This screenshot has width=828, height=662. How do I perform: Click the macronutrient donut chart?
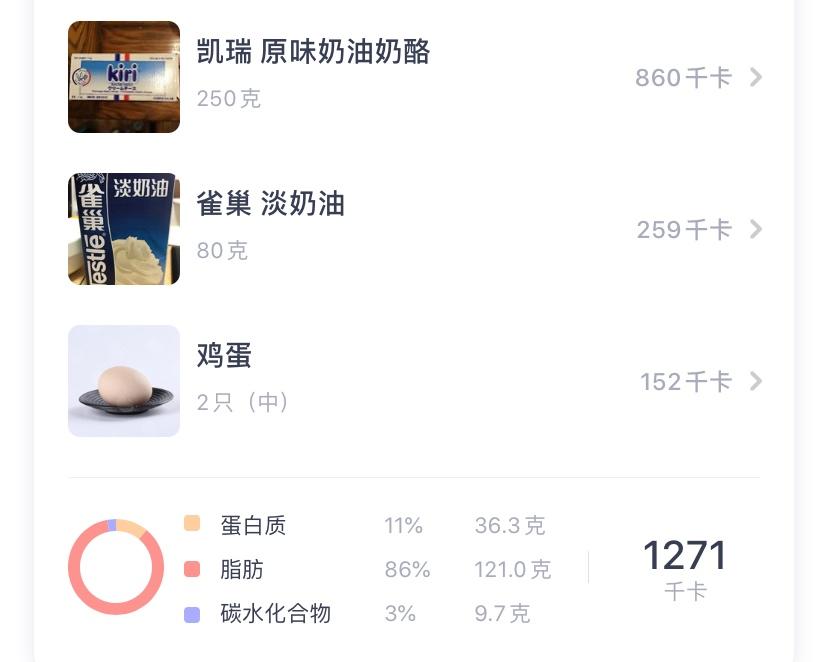tap(116, 567)
